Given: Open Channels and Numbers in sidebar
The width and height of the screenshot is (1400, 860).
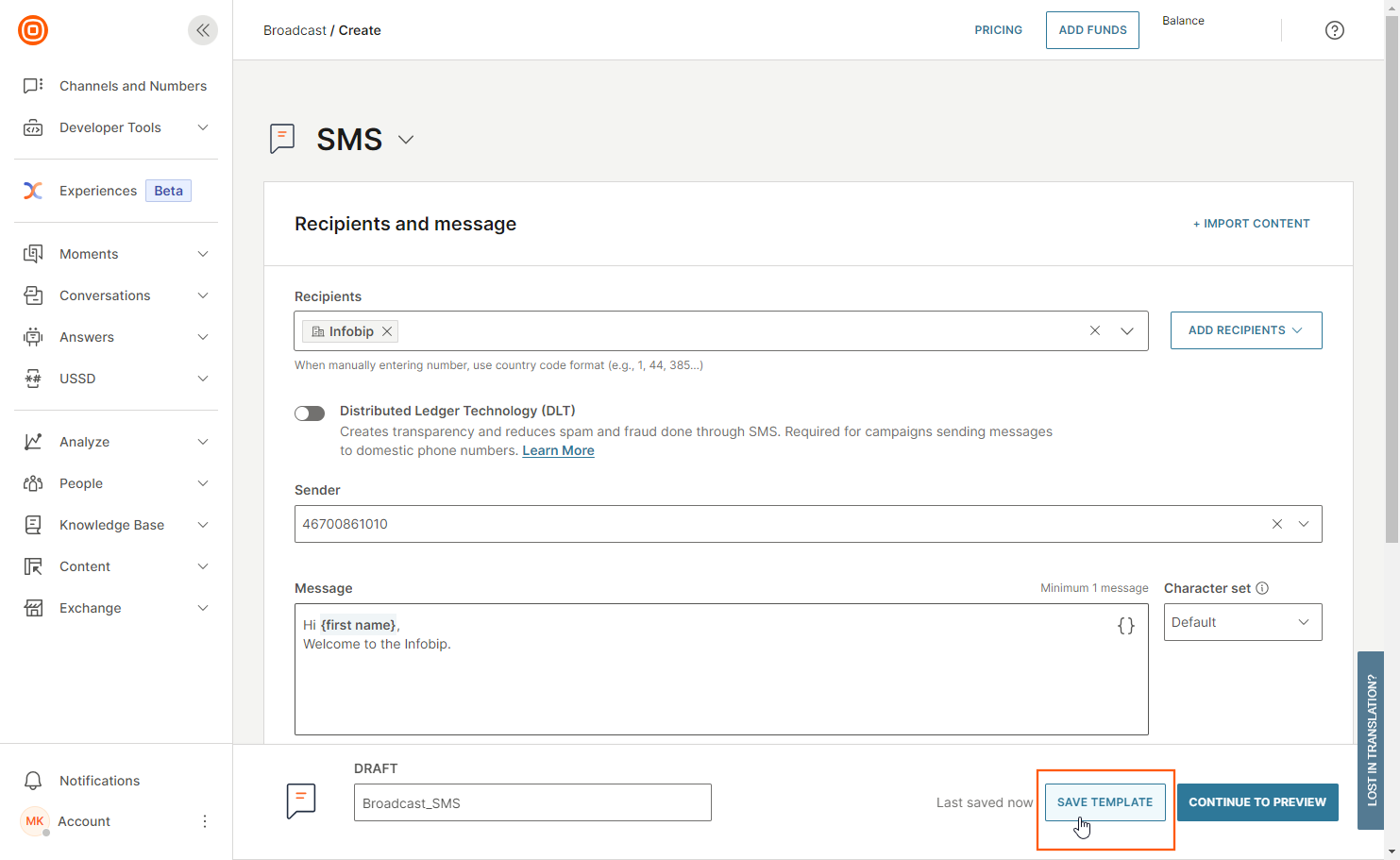Looking at the screenshot, I should click(132, 86).
